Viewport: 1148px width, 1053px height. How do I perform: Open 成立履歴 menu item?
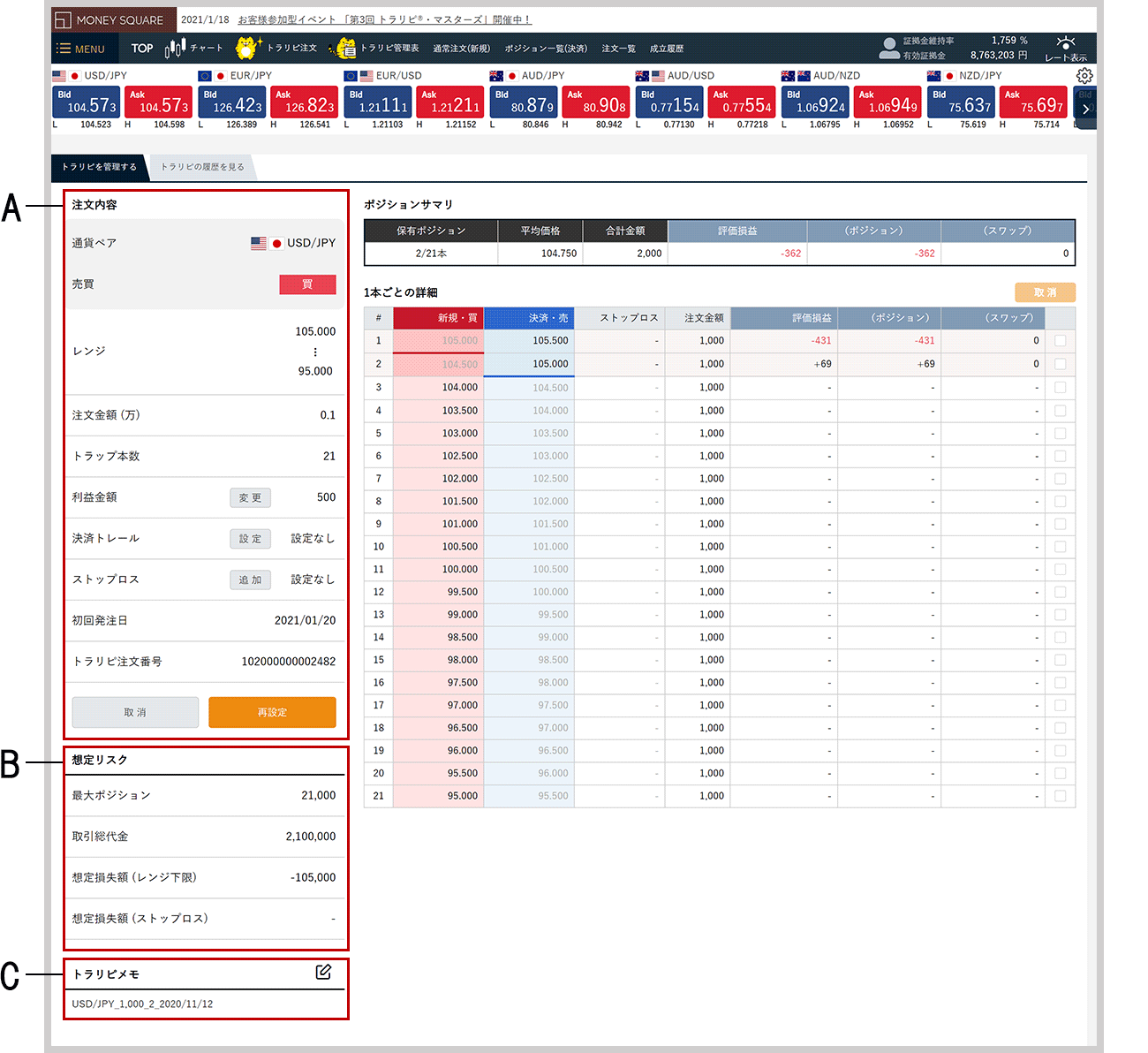coord(667,49)
